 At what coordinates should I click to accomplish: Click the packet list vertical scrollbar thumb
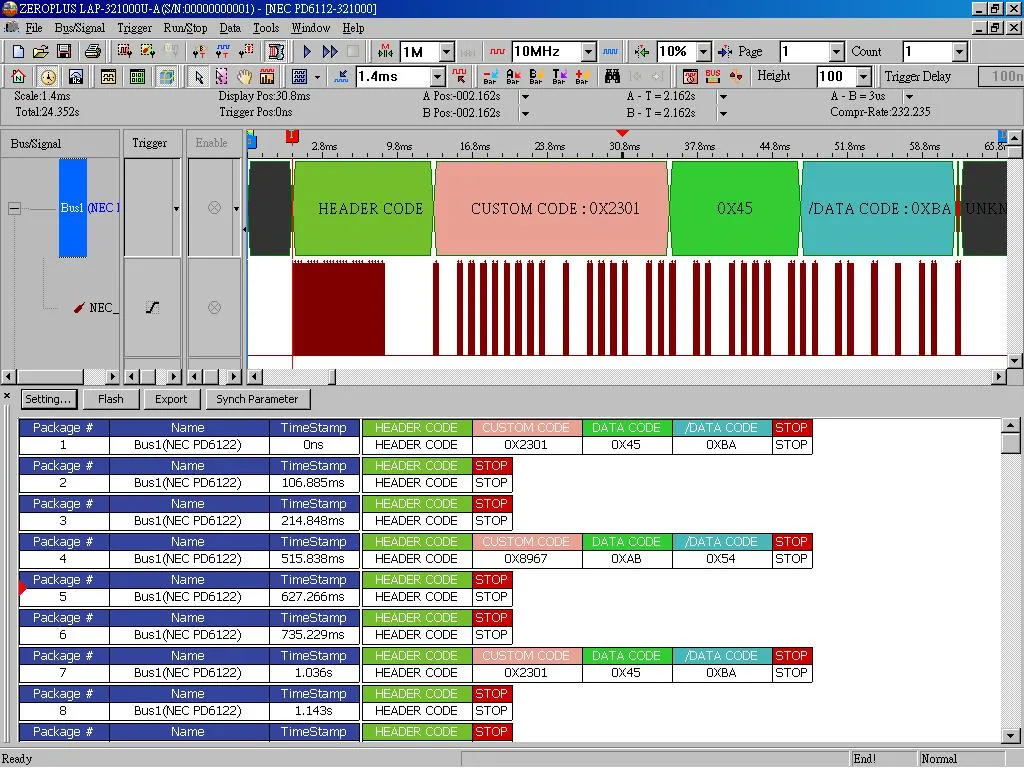pyautogui.click(x=1010, y=443)
